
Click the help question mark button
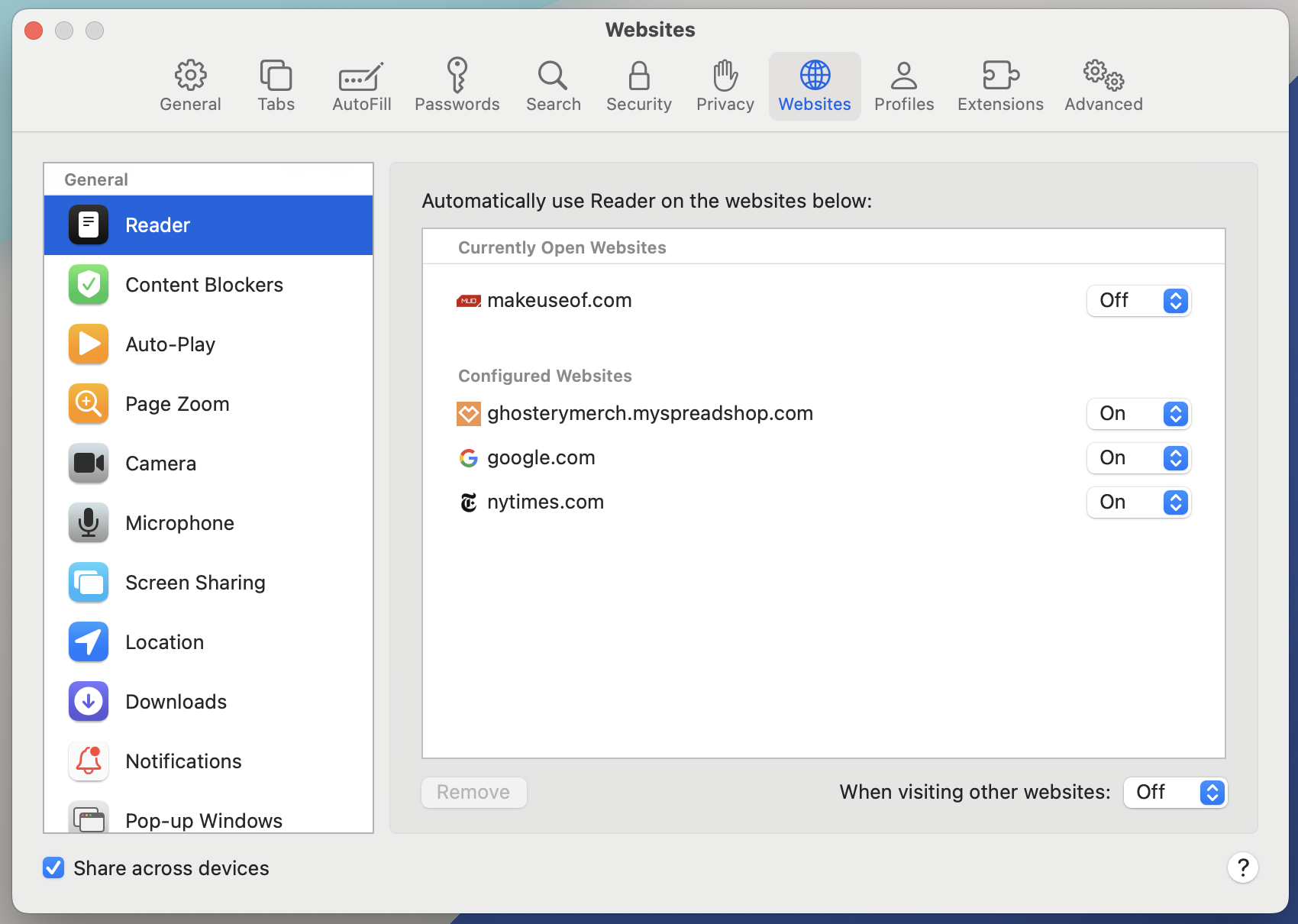click(x=1243, y=867)
